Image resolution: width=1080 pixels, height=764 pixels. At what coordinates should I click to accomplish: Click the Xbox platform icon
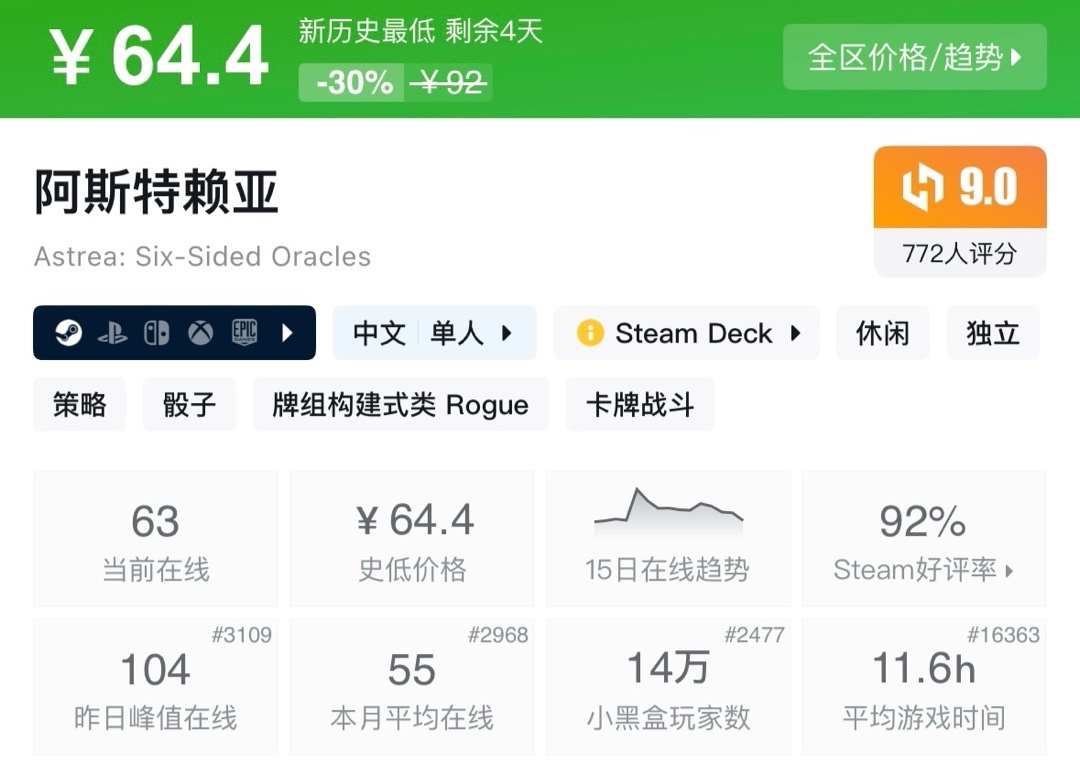click(x=201, y=333)
